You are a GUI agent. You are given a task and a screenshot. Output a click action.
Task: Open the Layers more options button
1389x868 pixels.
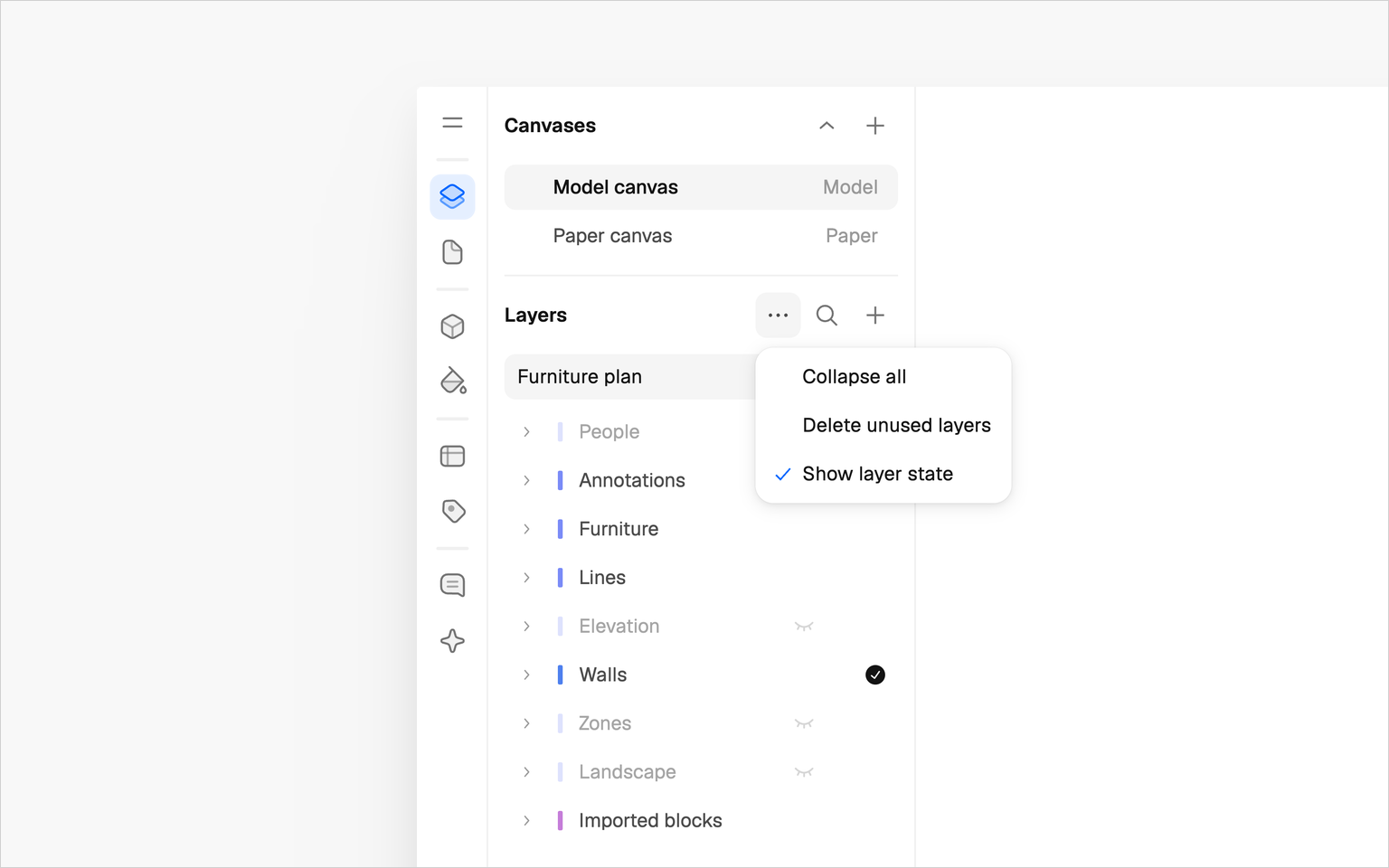click(778, 316)
